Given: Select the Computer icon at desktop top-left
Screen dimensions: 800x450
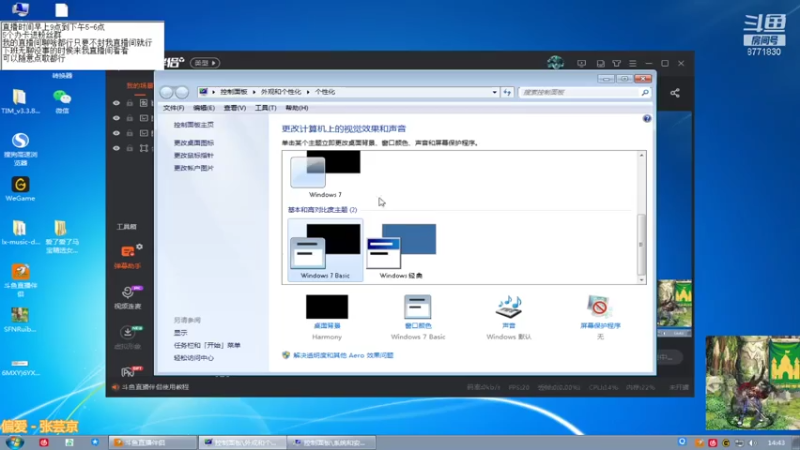Looking at the screenshot, I should pos(20,9).
